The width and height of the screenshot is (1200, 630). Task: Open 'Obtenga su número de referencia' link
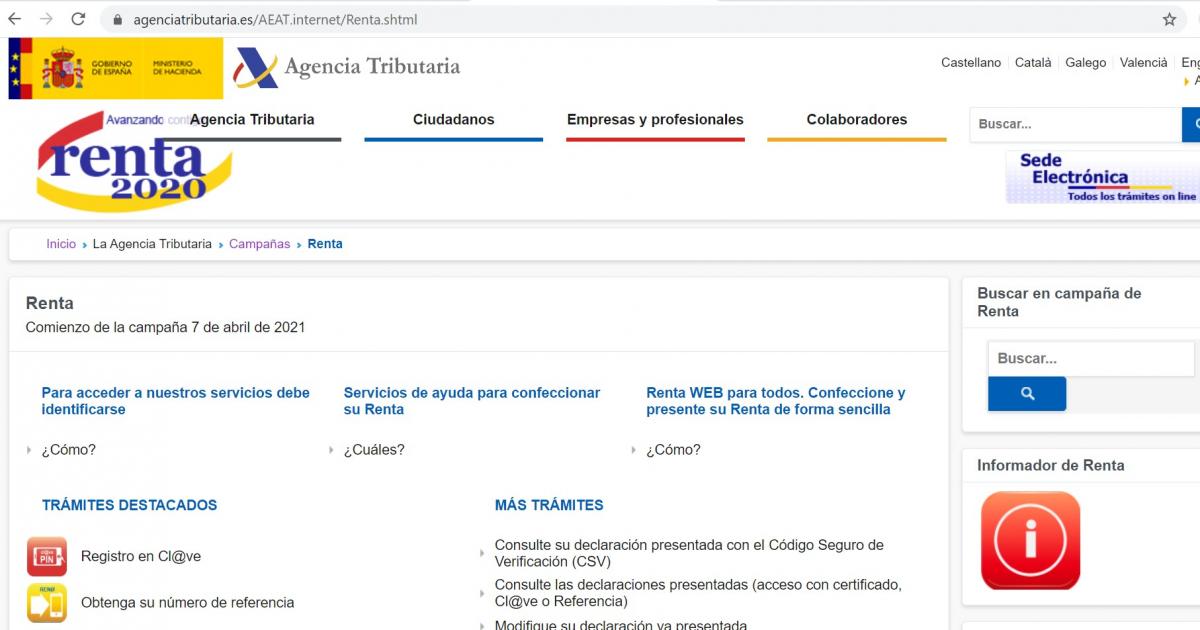pos(188,603)
